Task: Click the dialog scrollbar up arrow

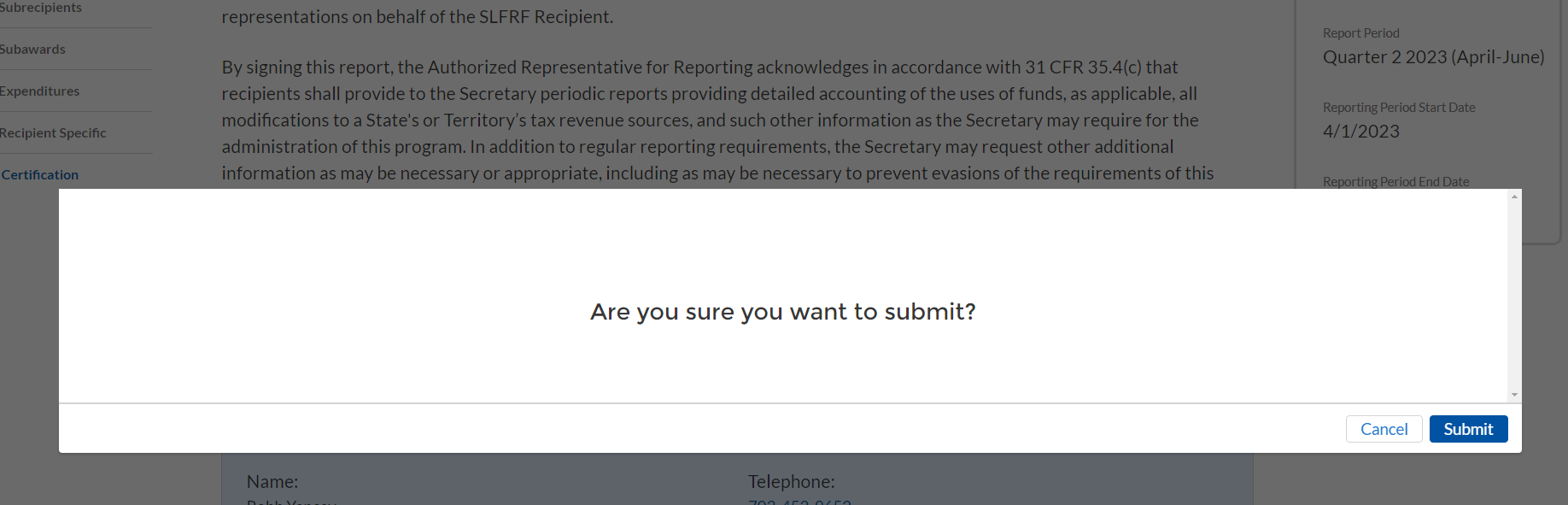Action: tap(1514, 197)
